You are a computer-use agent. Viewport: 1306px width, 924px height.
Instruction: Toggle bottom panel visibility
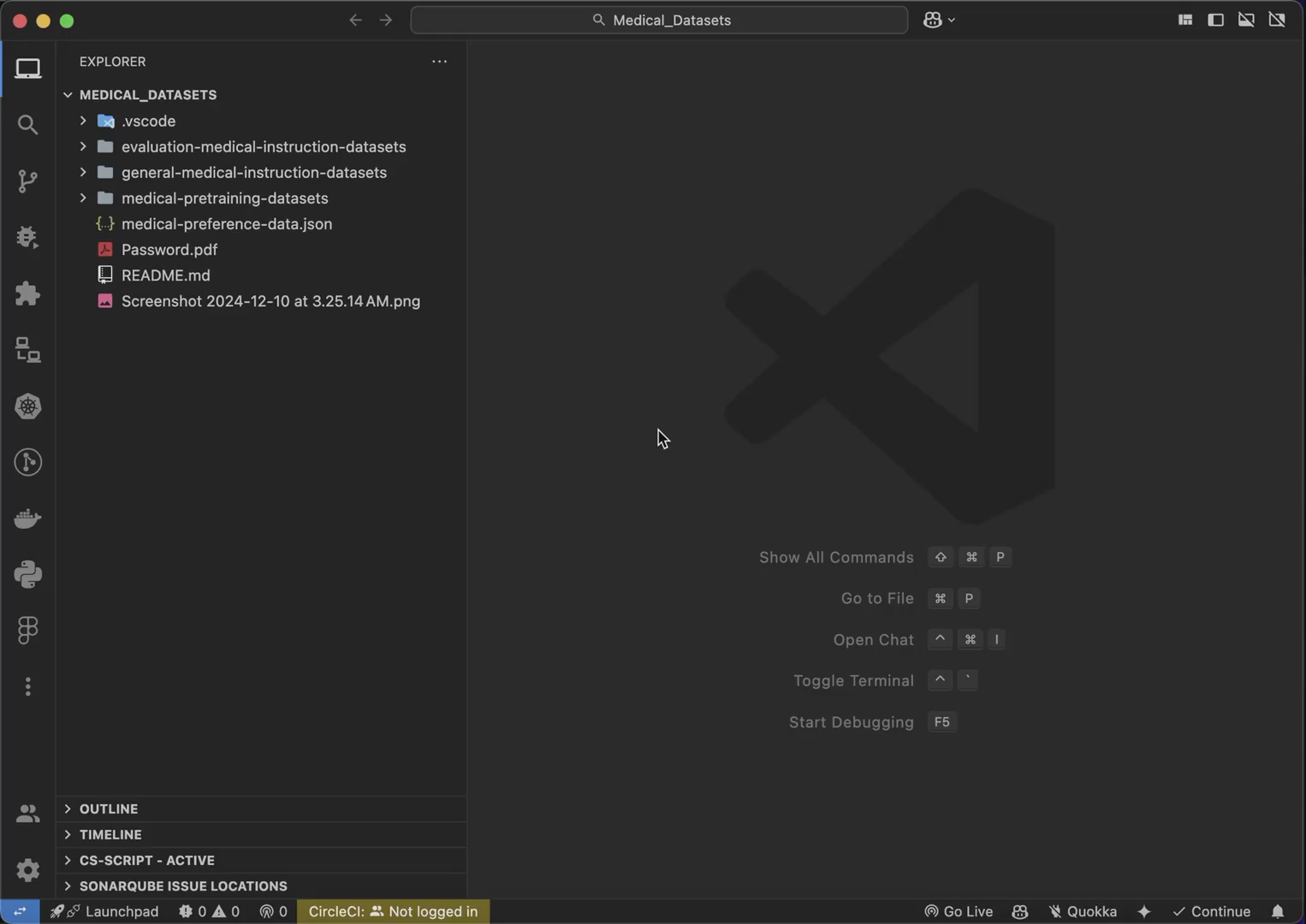coord(1246,20)
